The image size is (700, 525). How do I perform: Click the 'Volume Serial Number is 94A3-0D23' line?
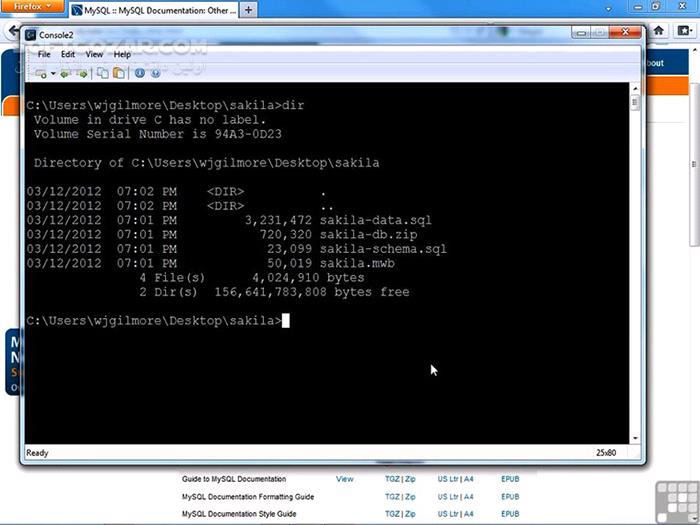(x=158, y=134)
